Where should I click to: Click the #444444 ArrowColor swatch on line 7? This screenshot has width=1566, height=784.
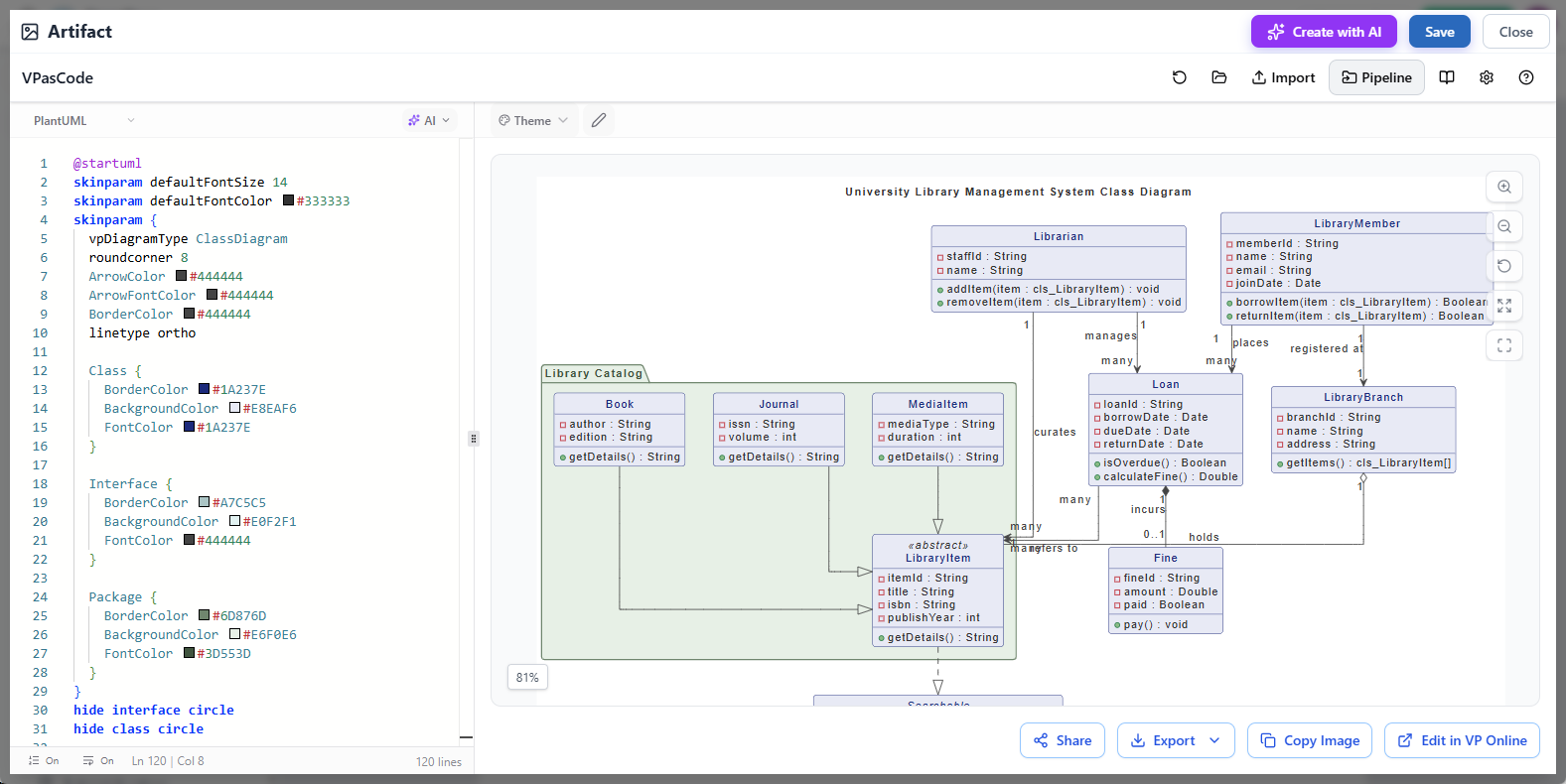point(181,276)
